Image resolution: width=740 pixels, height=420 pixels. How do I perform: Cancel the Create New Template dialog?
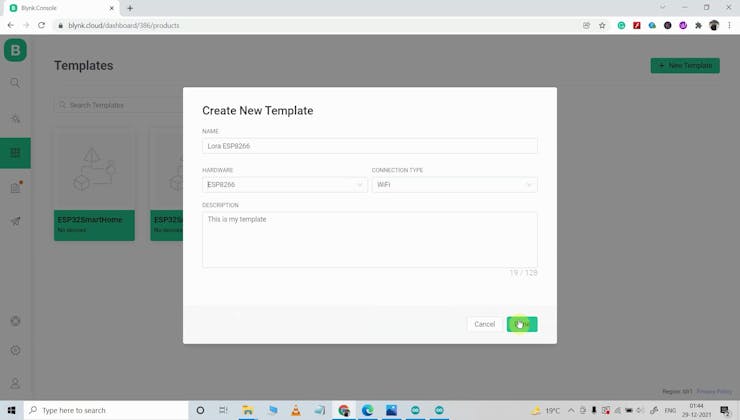pyautogui.click(x=484, y=324)
